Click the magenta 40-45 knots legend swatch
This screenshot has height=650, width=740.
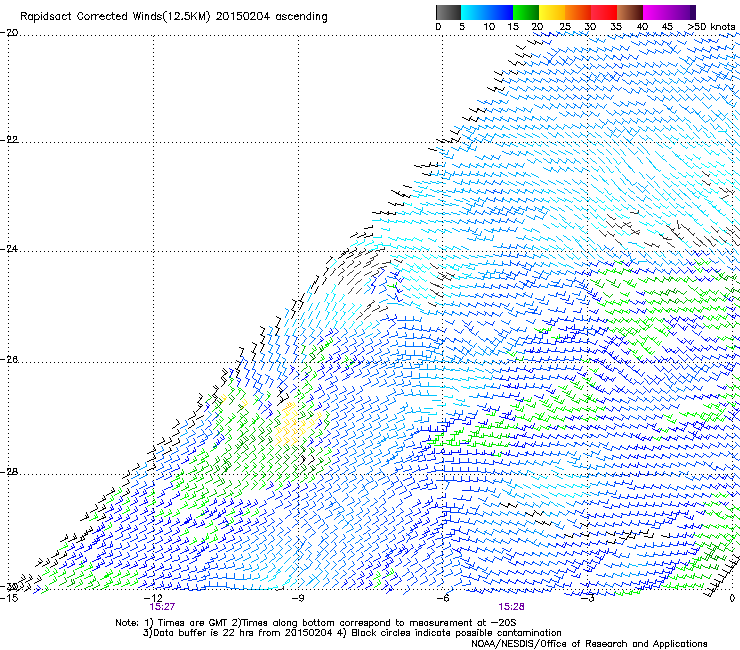[656, 12]
